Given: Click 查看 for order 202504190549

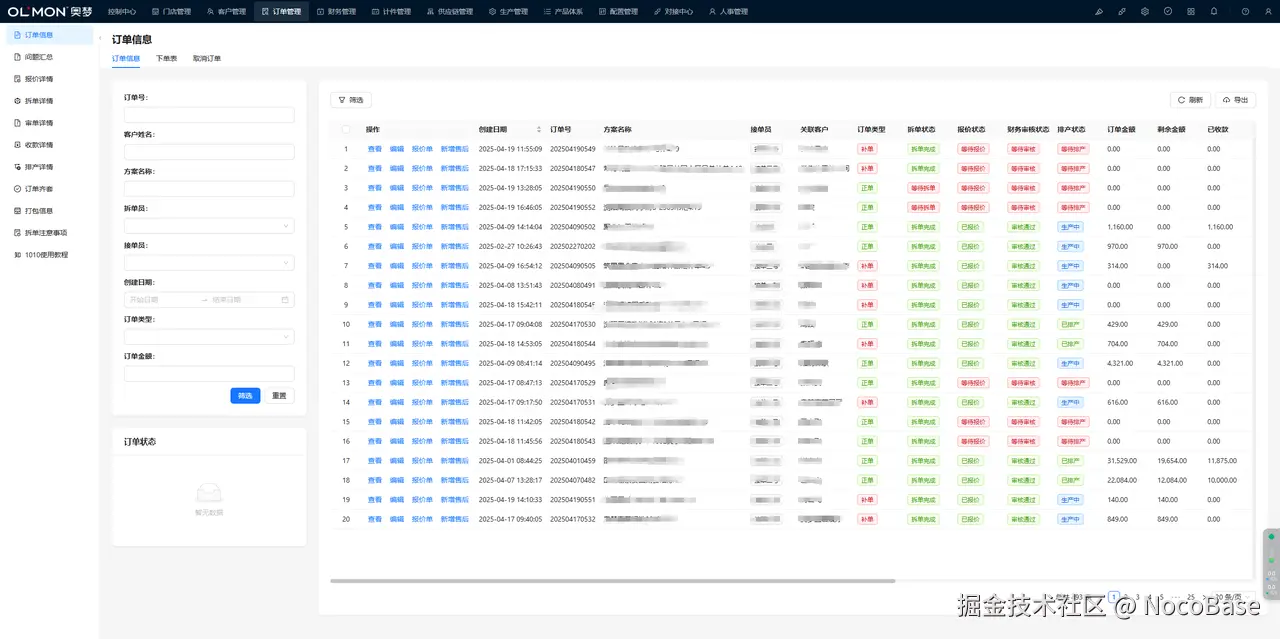Looking at the screenshot, I should [x=375, y=149].
